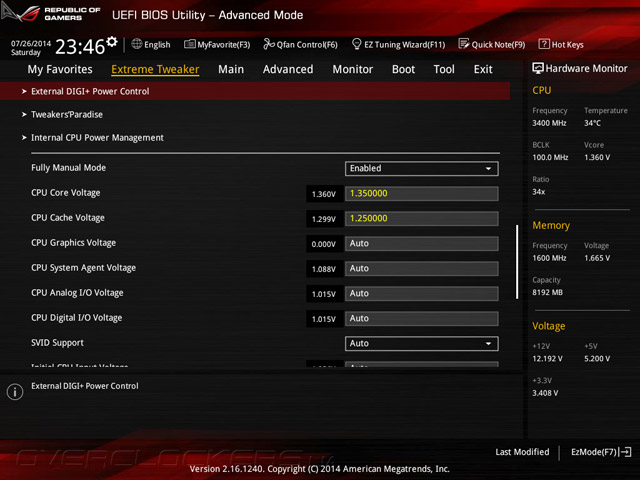
Task: Click the CPU Cache Voltage label
Action: point(68,218)
